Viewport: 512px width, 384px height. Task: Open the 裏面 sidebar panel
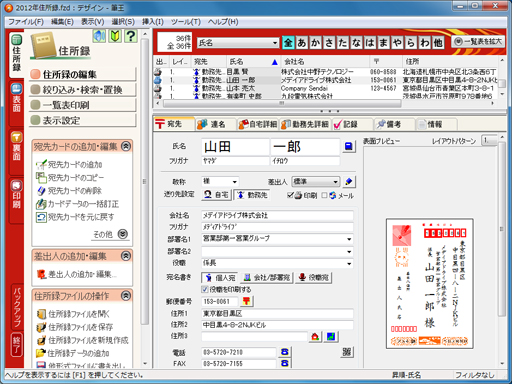(x=16, y=151)
